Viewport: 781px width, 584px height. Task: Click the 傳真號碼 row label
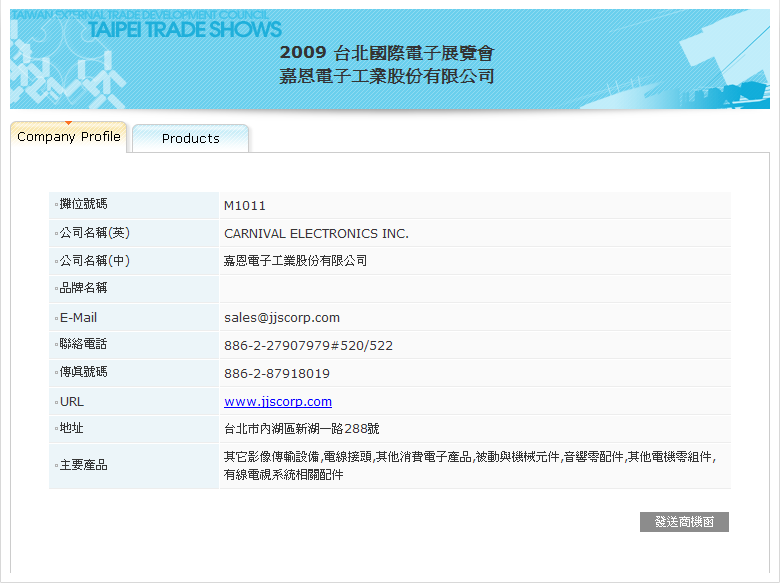point(83,372)
